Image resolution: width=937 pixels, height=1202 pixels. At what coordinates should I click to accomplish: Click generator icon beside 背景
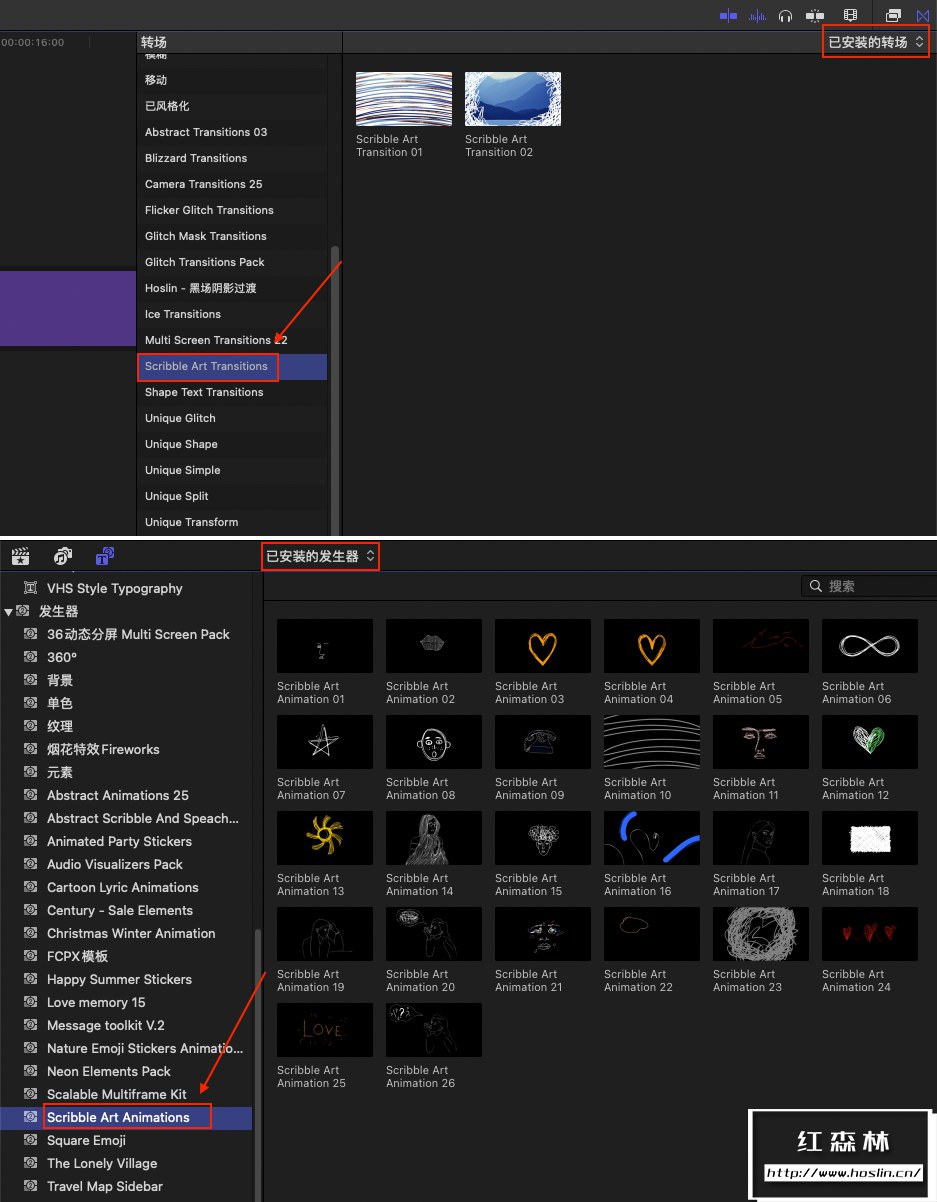point(31,680)
